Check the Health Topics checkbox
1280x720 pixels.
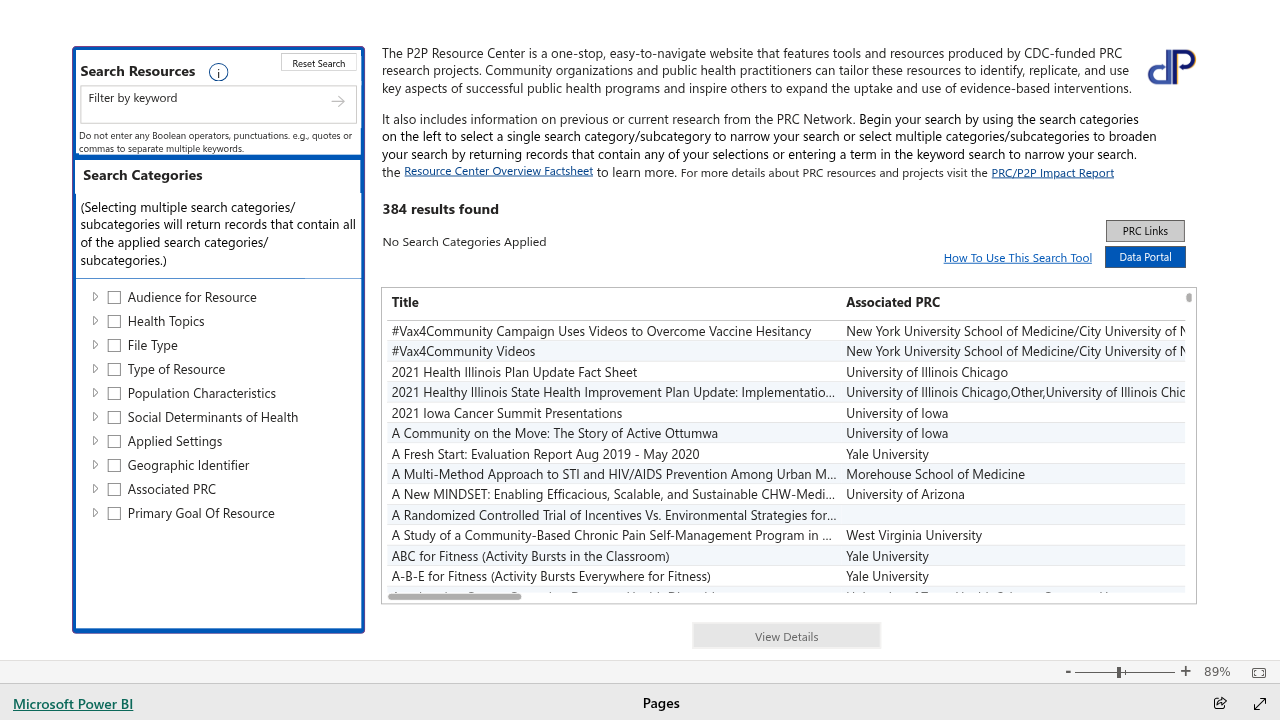click(114, 321)
